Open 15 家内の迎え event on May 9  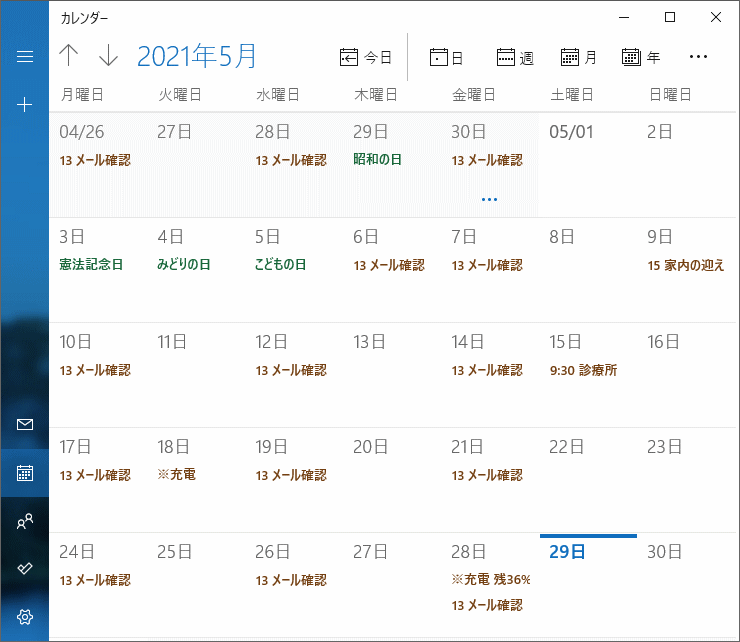[685, 265]
